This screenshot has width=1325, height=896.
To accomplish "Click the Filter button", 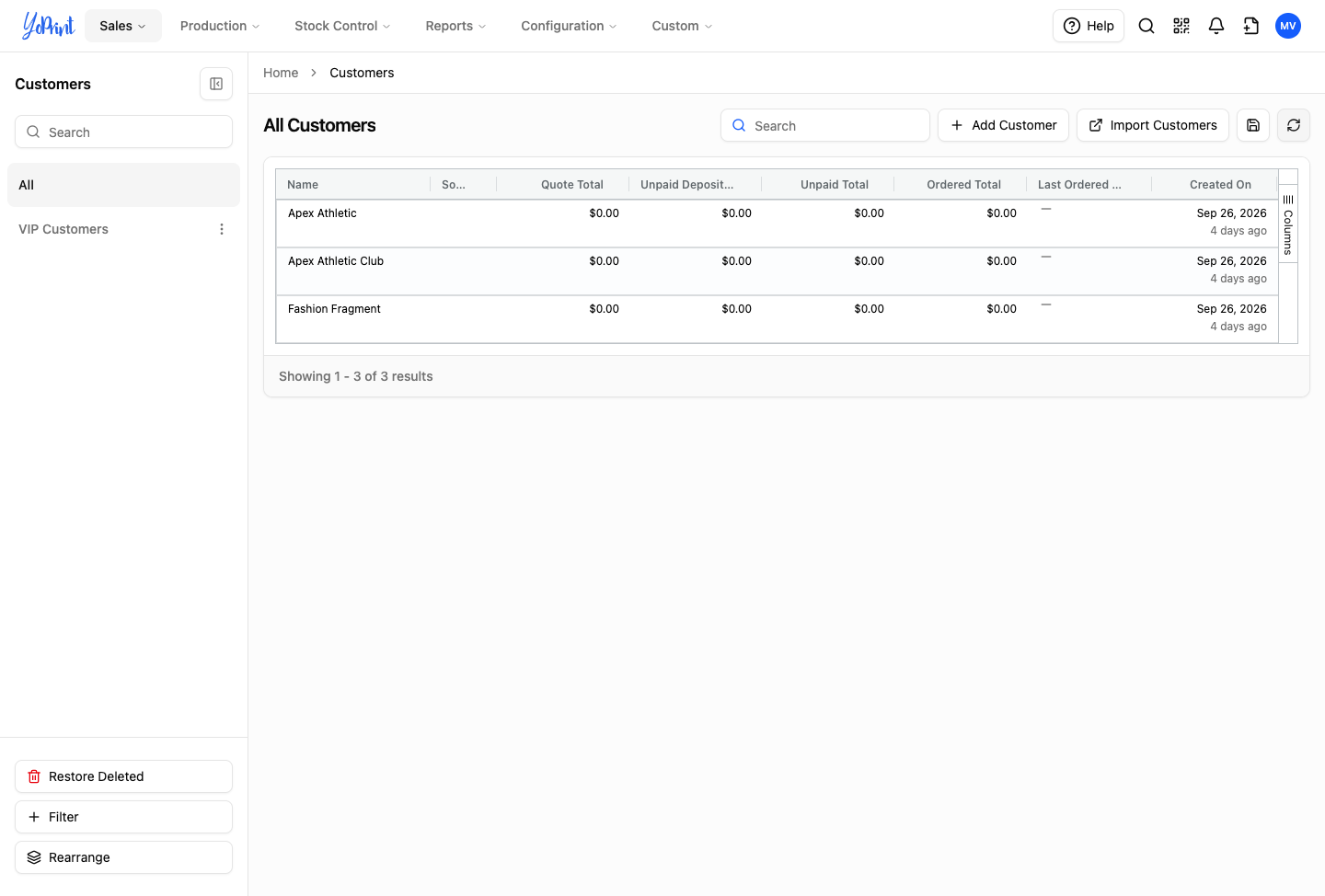I will click(x=123, y=817).
